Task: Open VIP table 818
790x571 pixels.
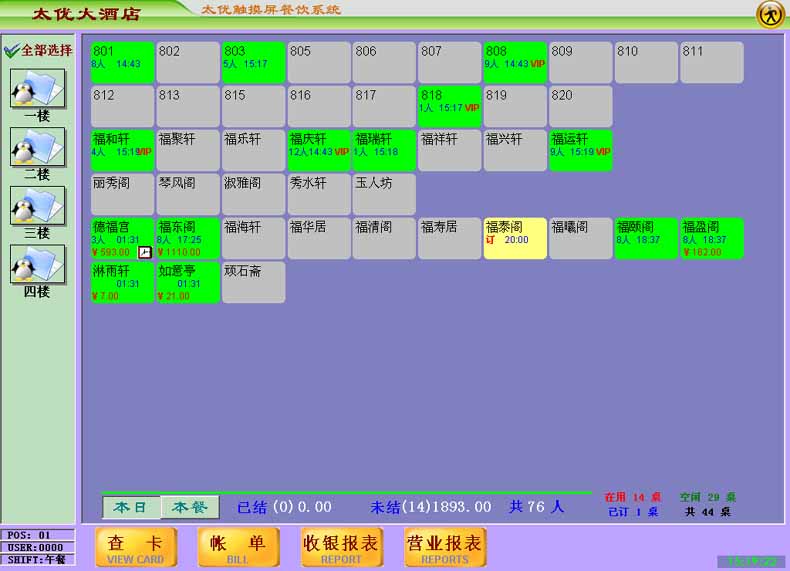Action: click(x=450, y=106)
